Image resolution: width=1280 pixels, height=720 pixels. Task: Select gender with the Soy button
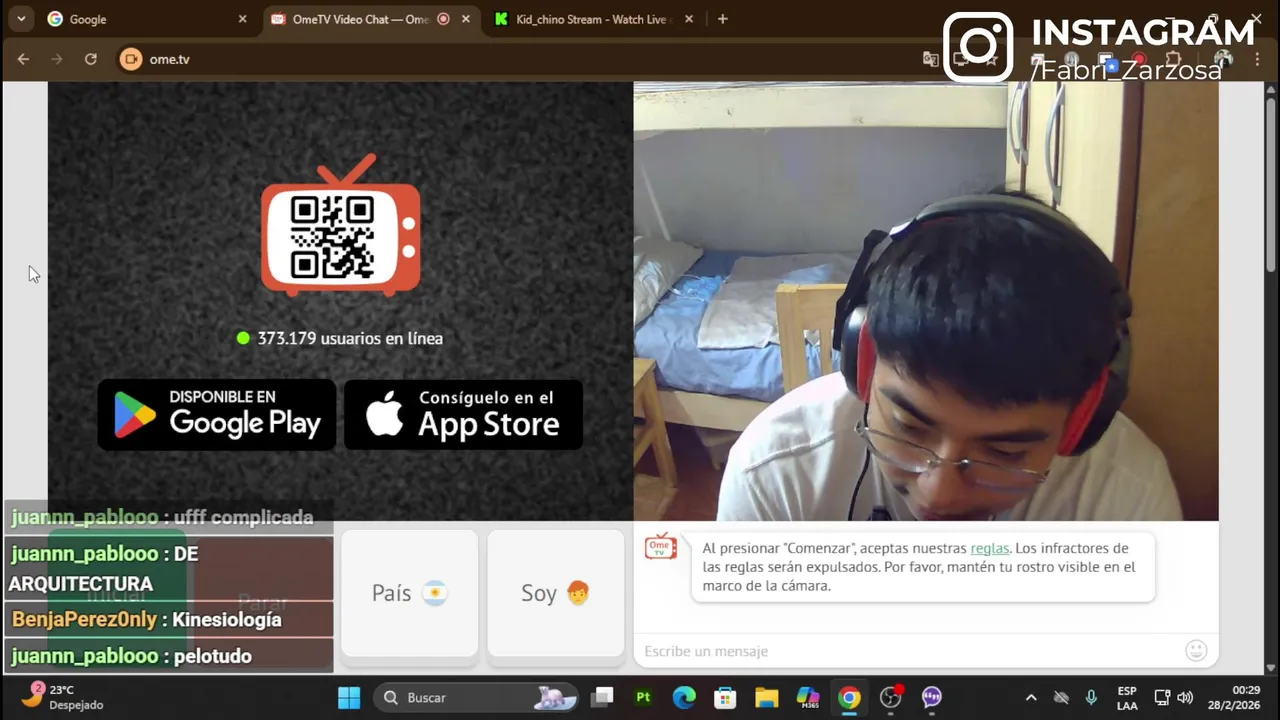[556, 593]
